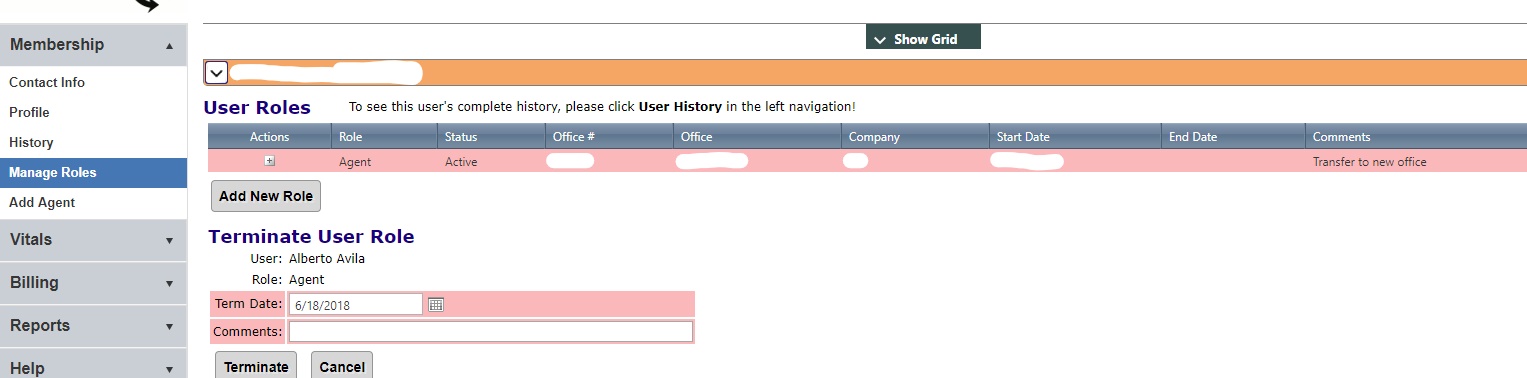
Task: Open the Term Date calendar picker
Action: (x=435, y=304)
